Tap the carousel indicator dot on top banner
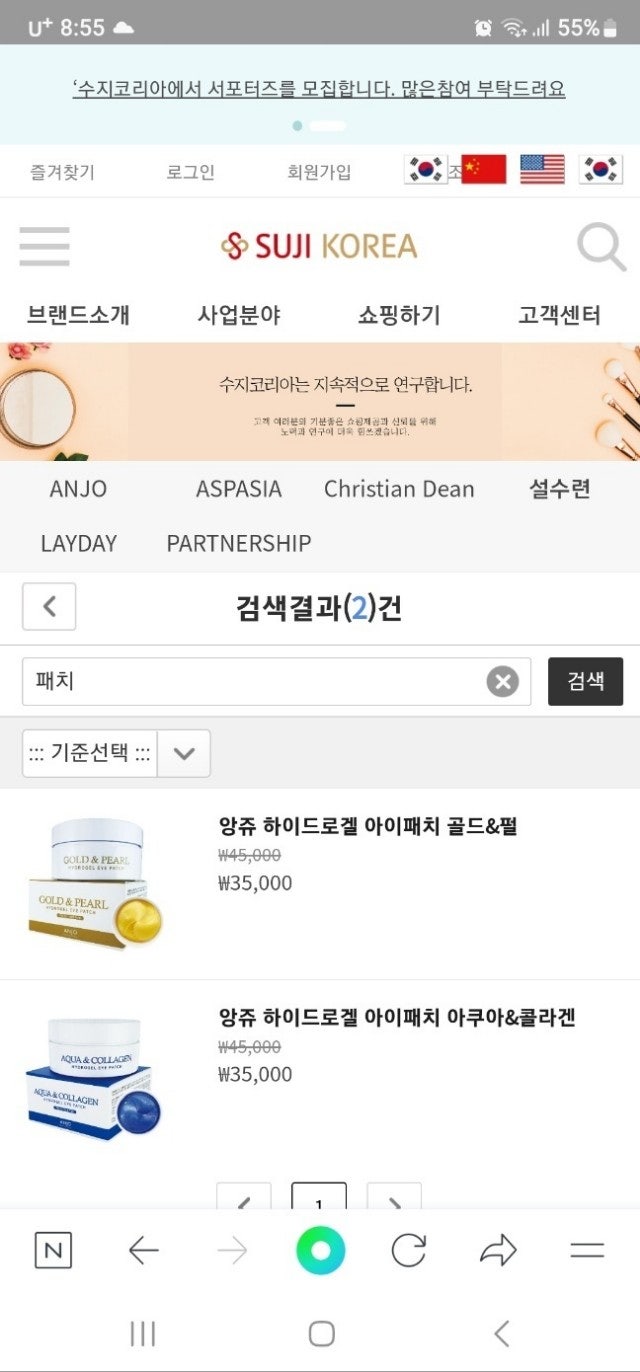 [297, 126]
